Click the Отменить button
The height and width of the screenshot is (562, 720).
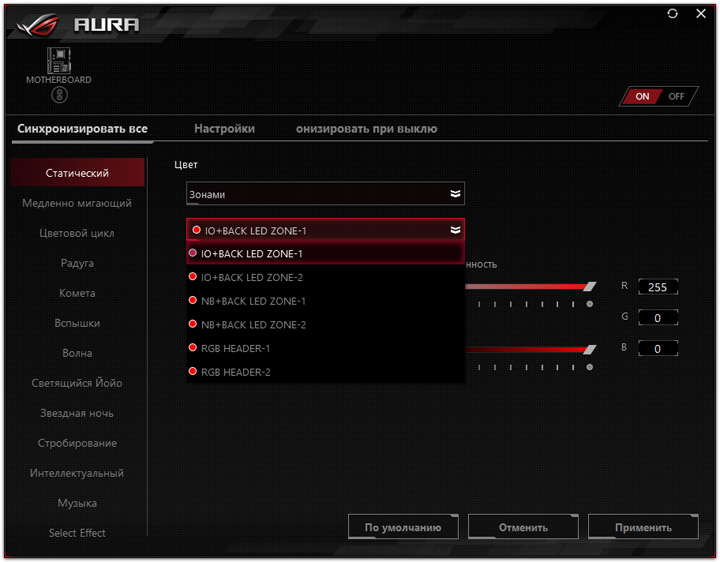[x=523, y=527]
